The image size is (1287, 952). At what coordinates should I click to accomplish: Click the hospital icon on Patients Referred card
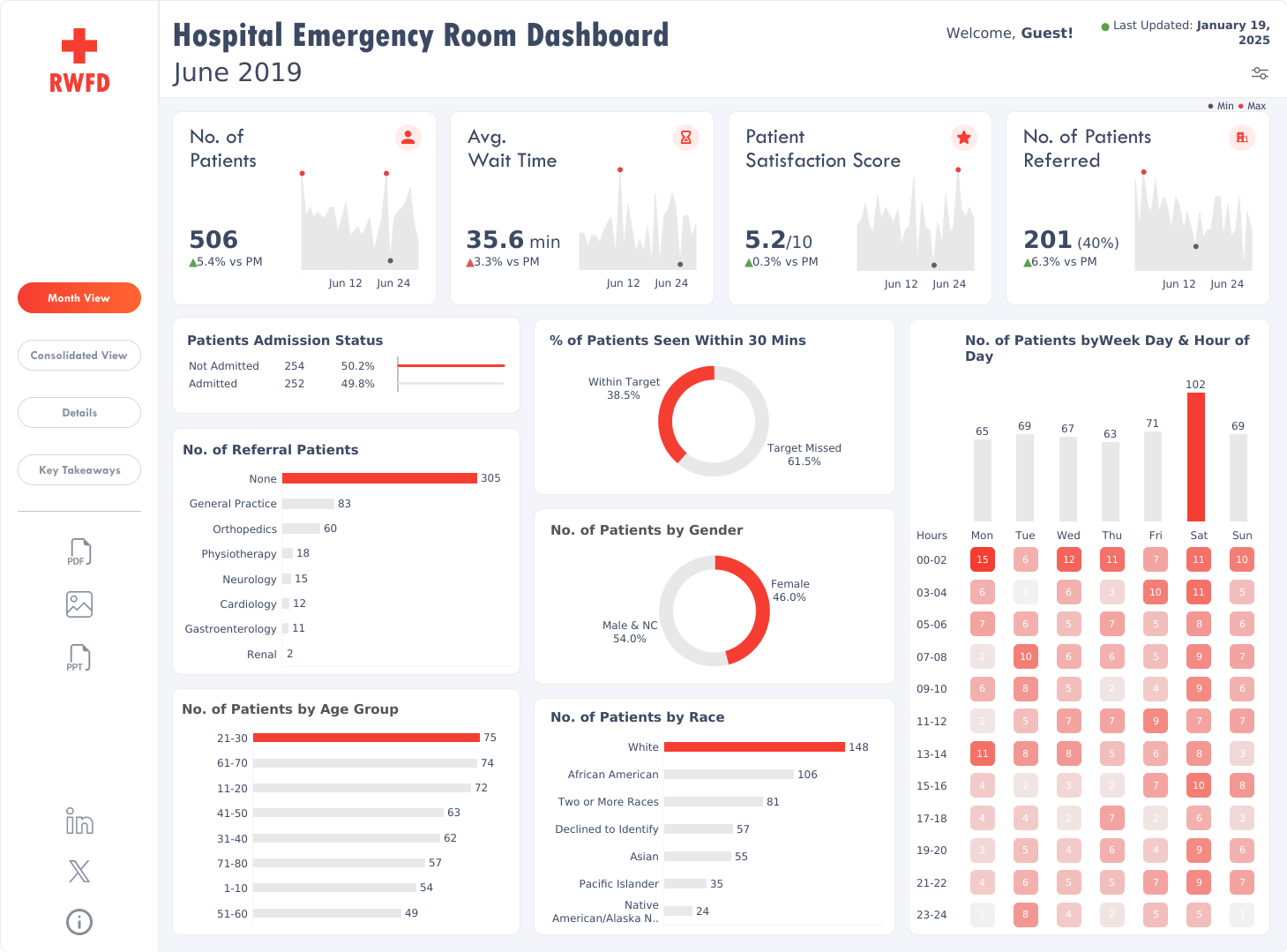1241,138
